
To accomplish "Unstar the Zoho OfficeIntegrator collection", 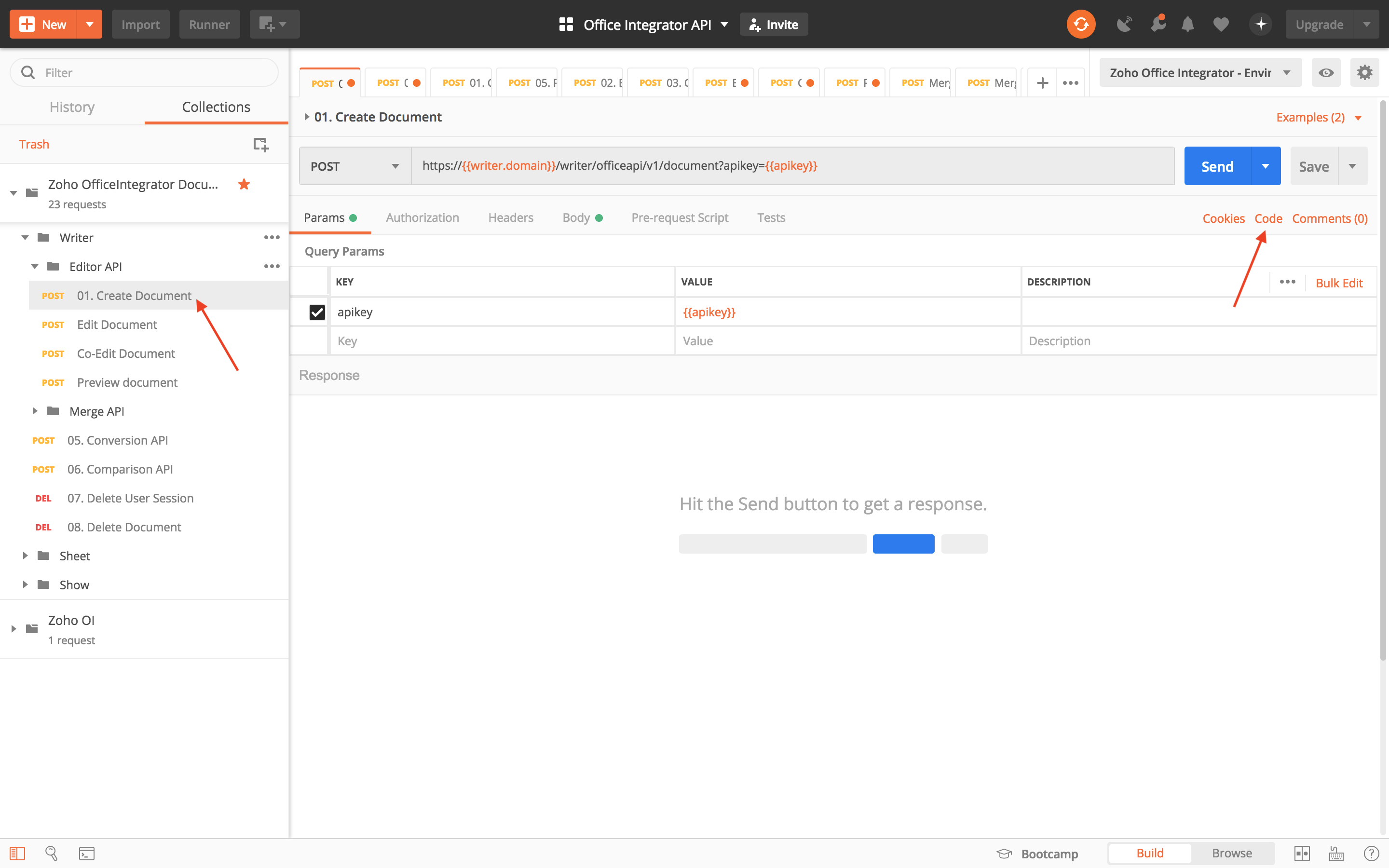I will [x=244, y=184].
